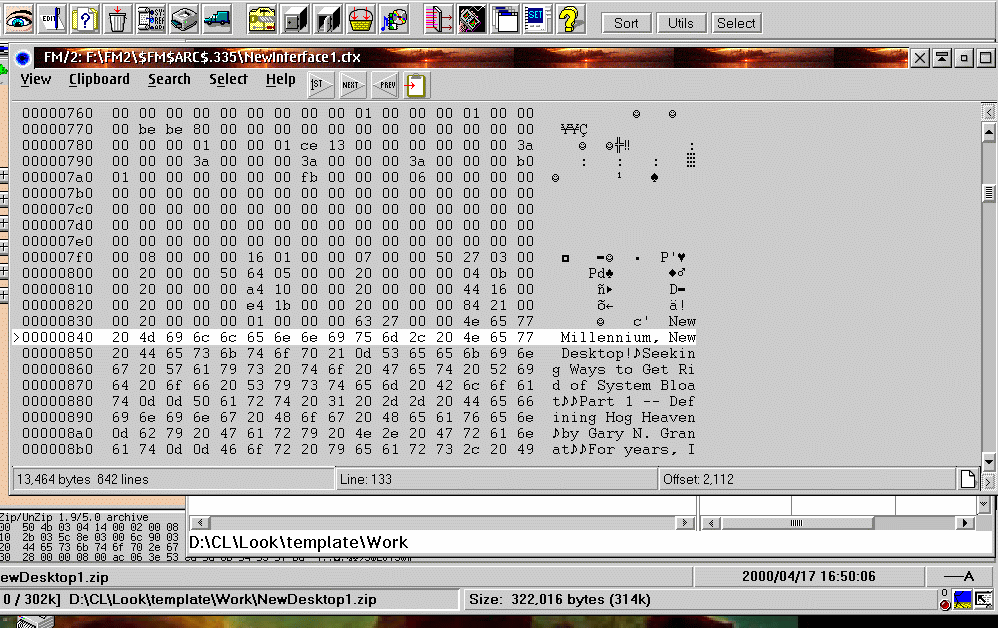The width and height of the screenshot is (998, 628).
Task: Jump to first match with 1ST button
Action: pos(320,85)
